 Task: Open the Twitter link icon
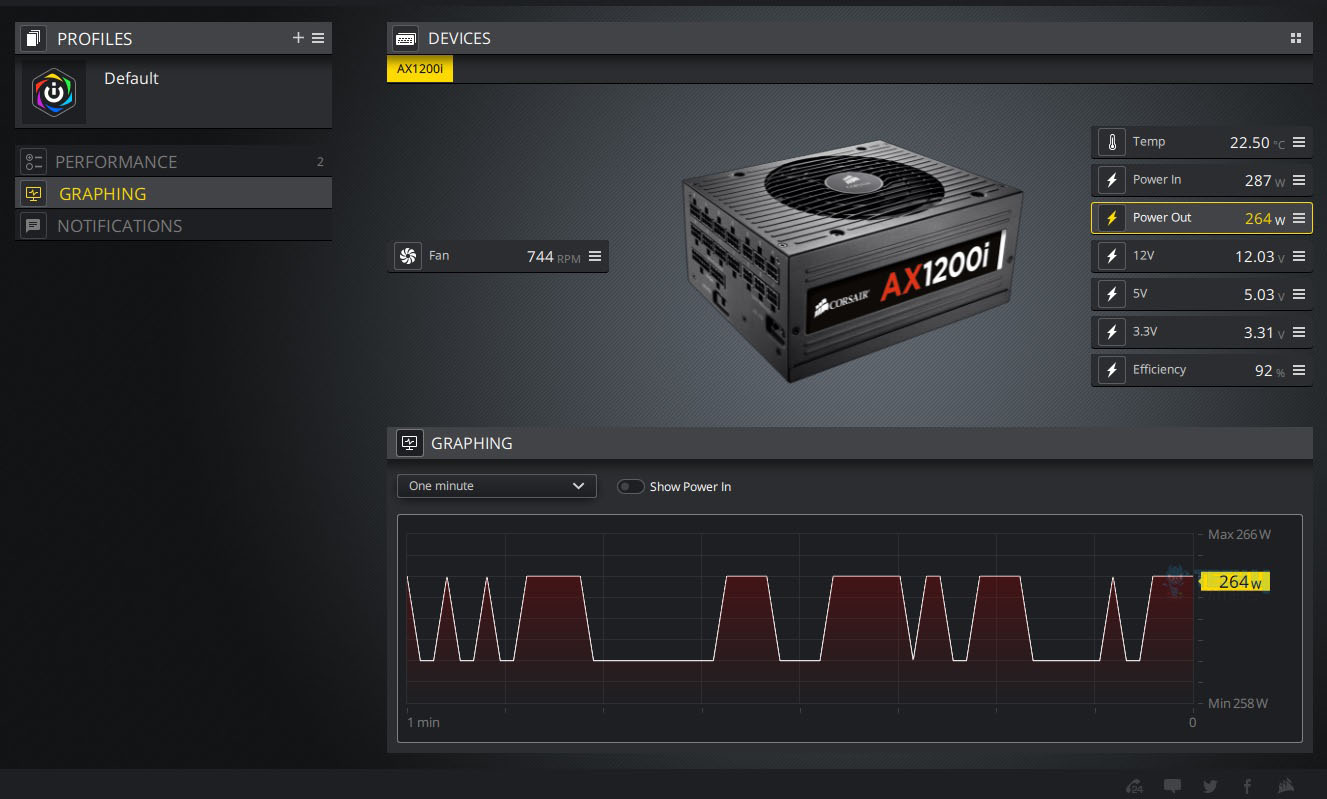(x=1210, y=786)
